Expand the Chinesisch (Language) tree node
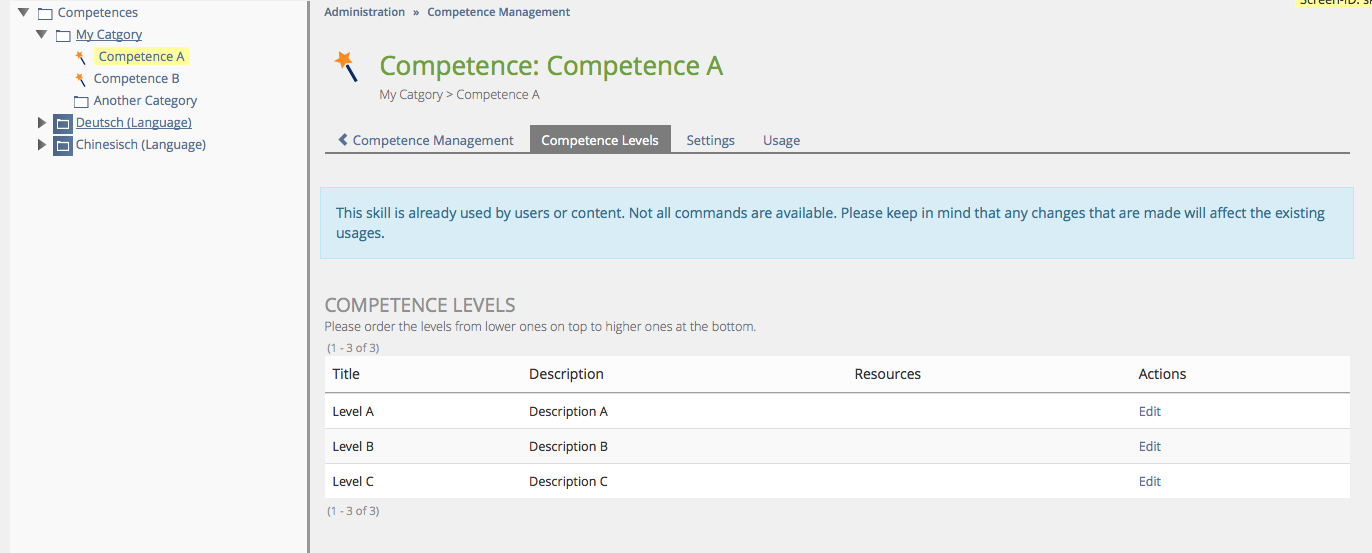 coord(41,145)
